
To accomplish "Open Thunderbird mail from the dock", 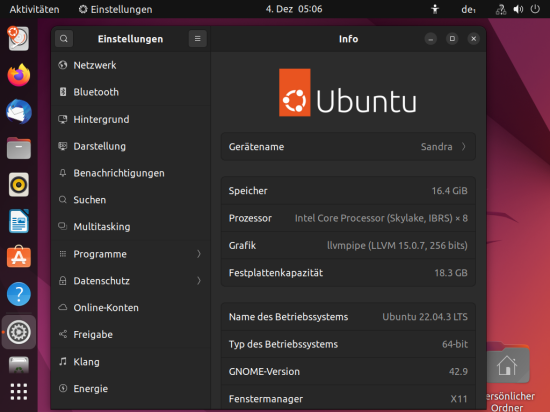I will coord(19,112).
